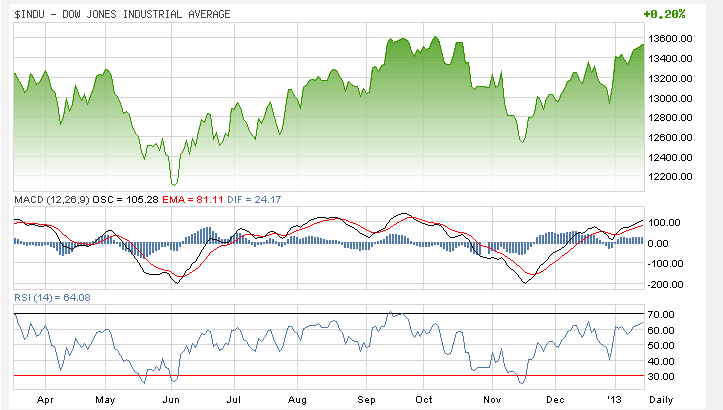Click the +0.20% change value
Image resolution: width=723 pixels, height=410 pixels.
click(x=664, y=14)
